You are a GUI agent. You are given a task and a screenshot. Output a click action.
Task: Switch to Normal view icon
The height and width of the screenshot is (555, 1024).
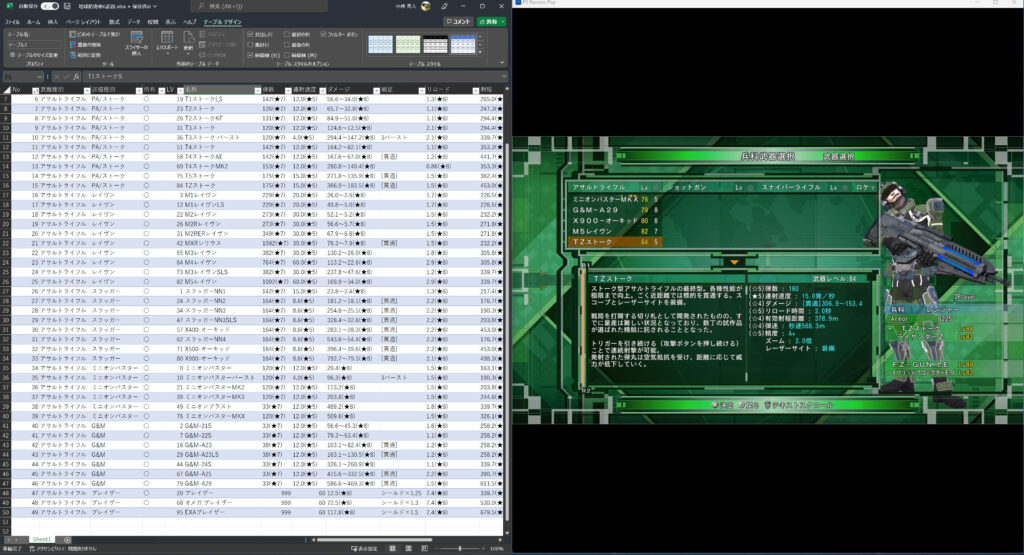click(392, 548)
